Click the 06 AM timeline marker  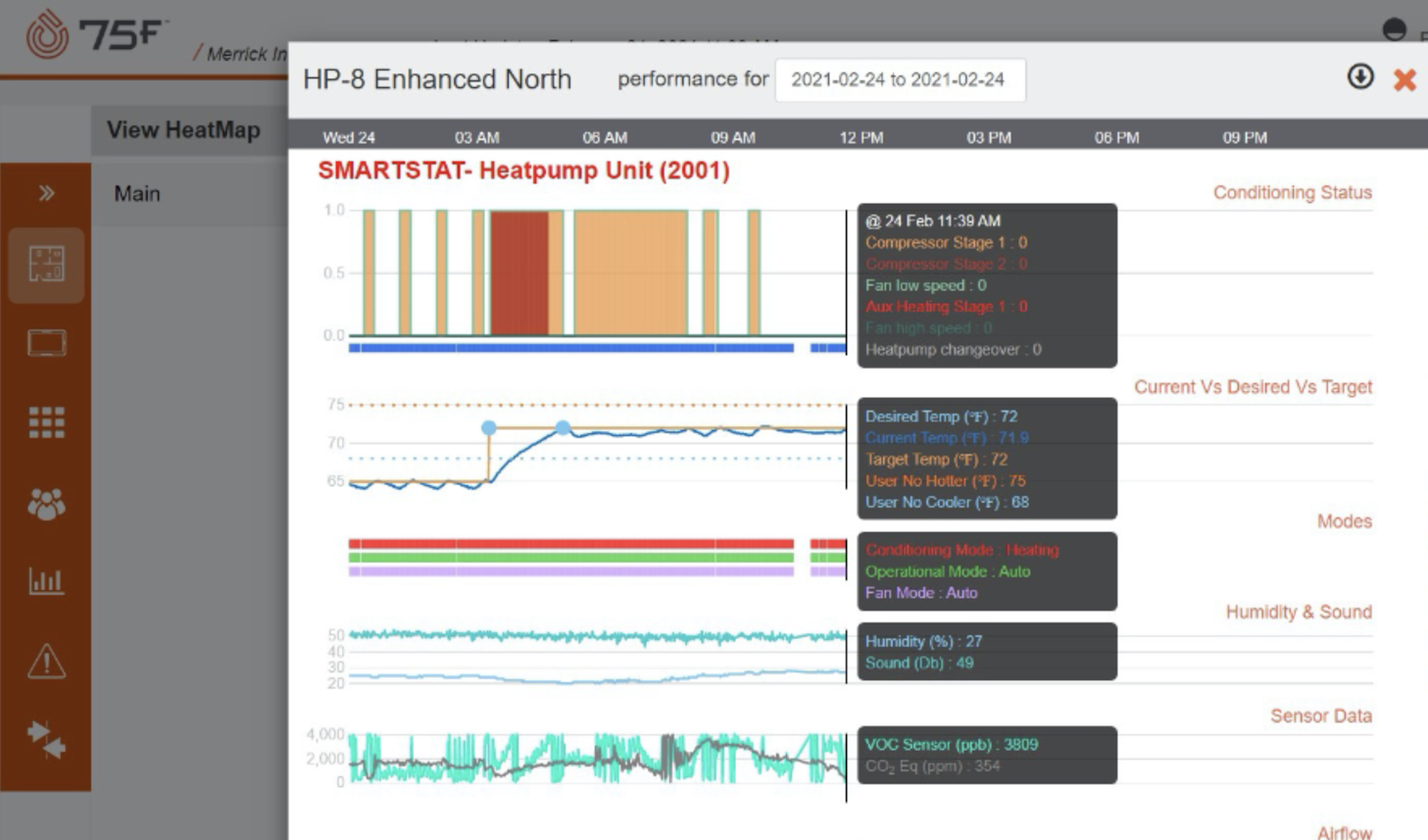(605, 138)
